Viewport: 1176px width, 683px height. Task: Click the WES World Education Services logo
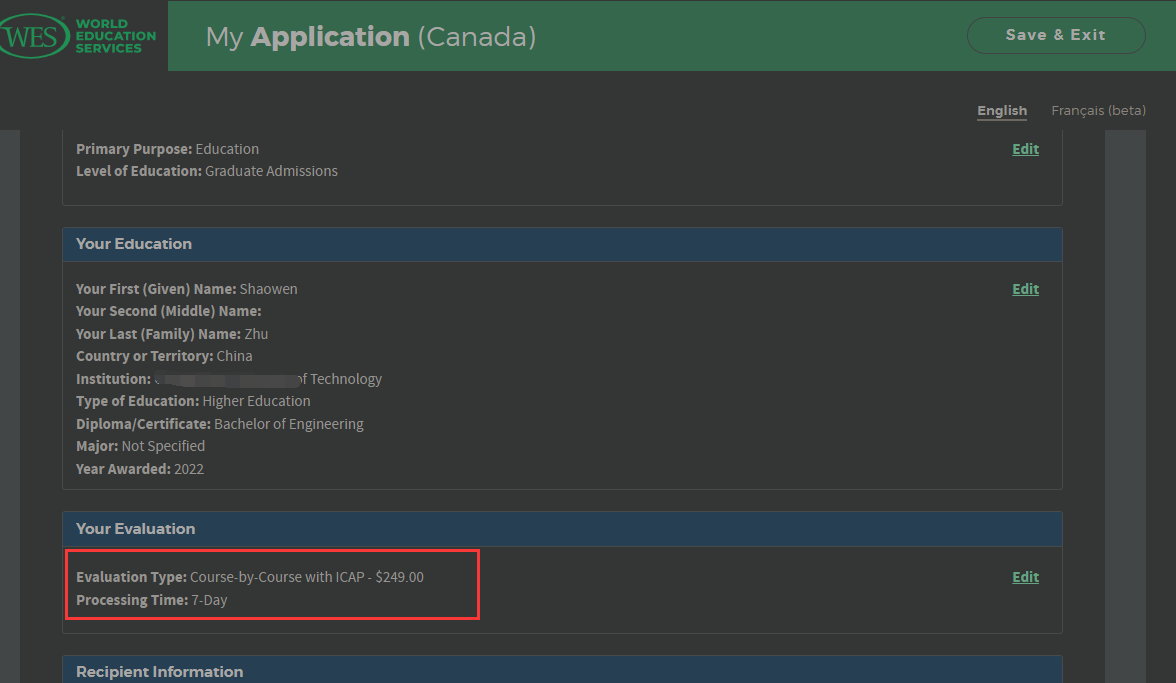[80, 36]
